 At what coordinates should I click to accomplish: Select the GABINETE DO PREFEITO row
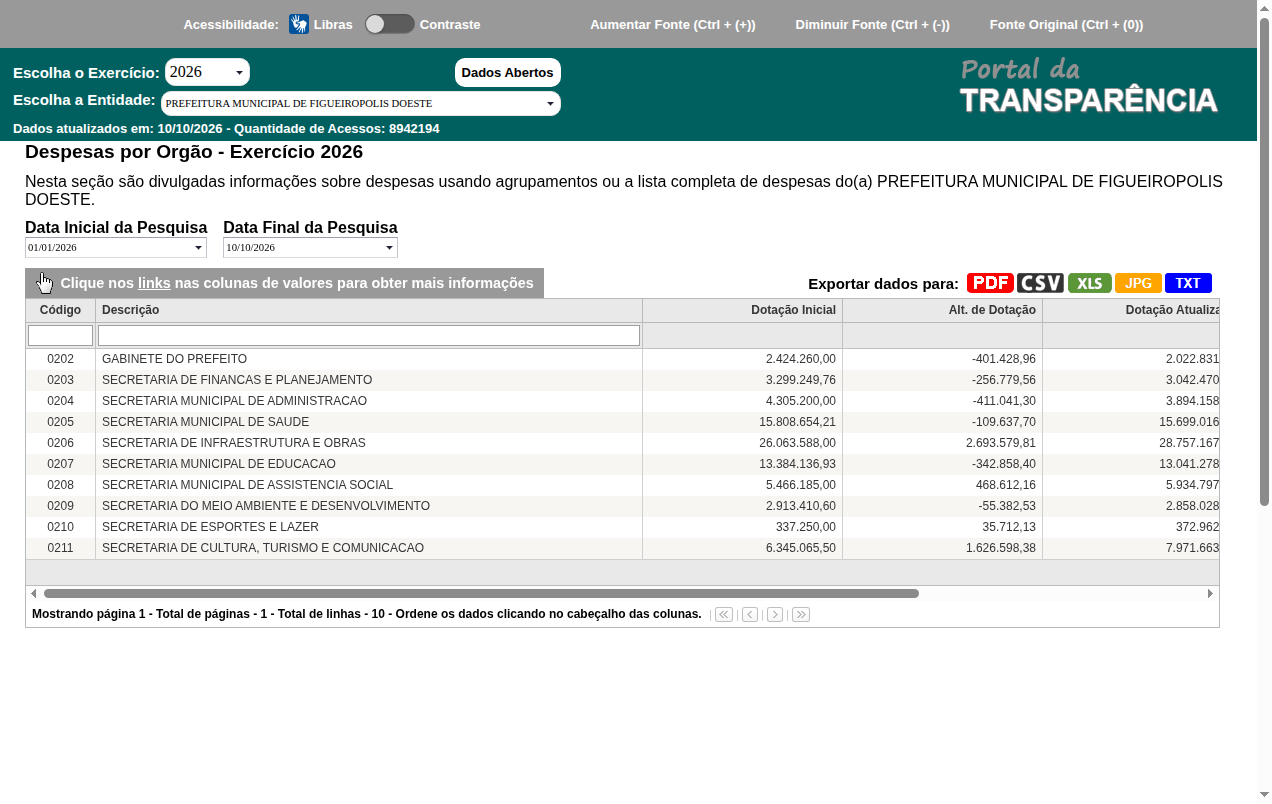click(622, 359)
